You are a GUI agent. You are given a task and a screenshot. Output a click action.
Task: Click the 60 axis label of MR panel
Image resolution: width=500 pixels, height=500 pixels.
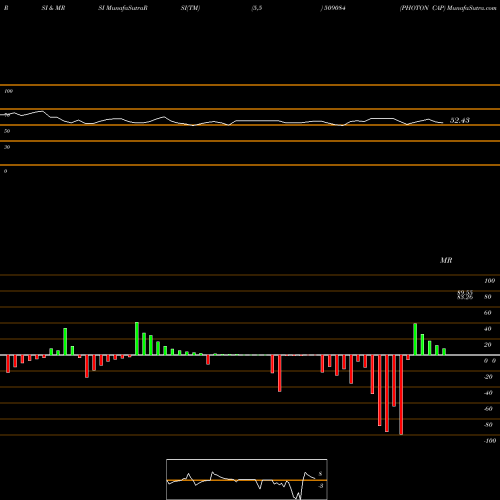pos(488,313)
